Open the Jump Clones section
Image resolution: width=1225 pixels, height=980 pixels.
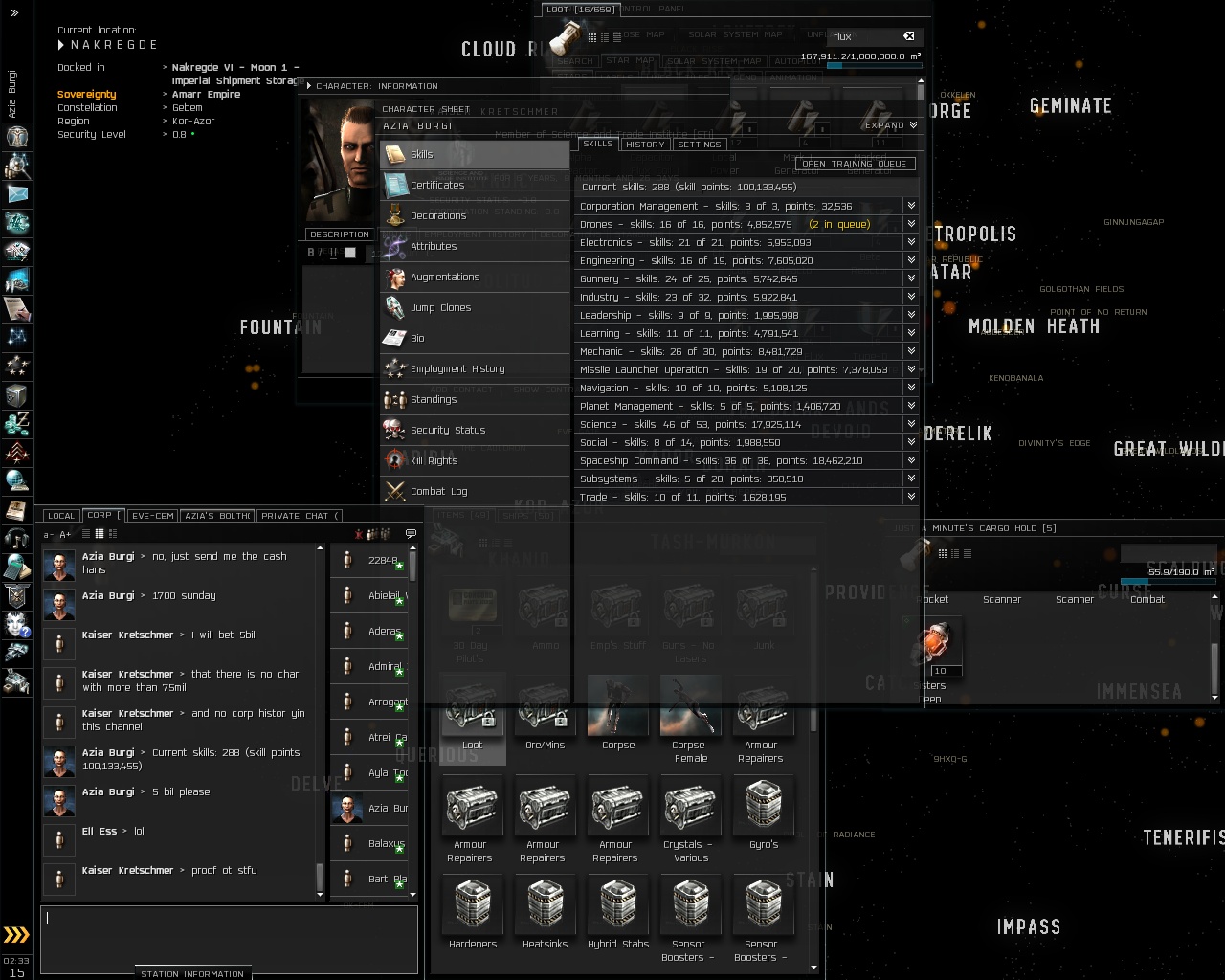[475, 308]
